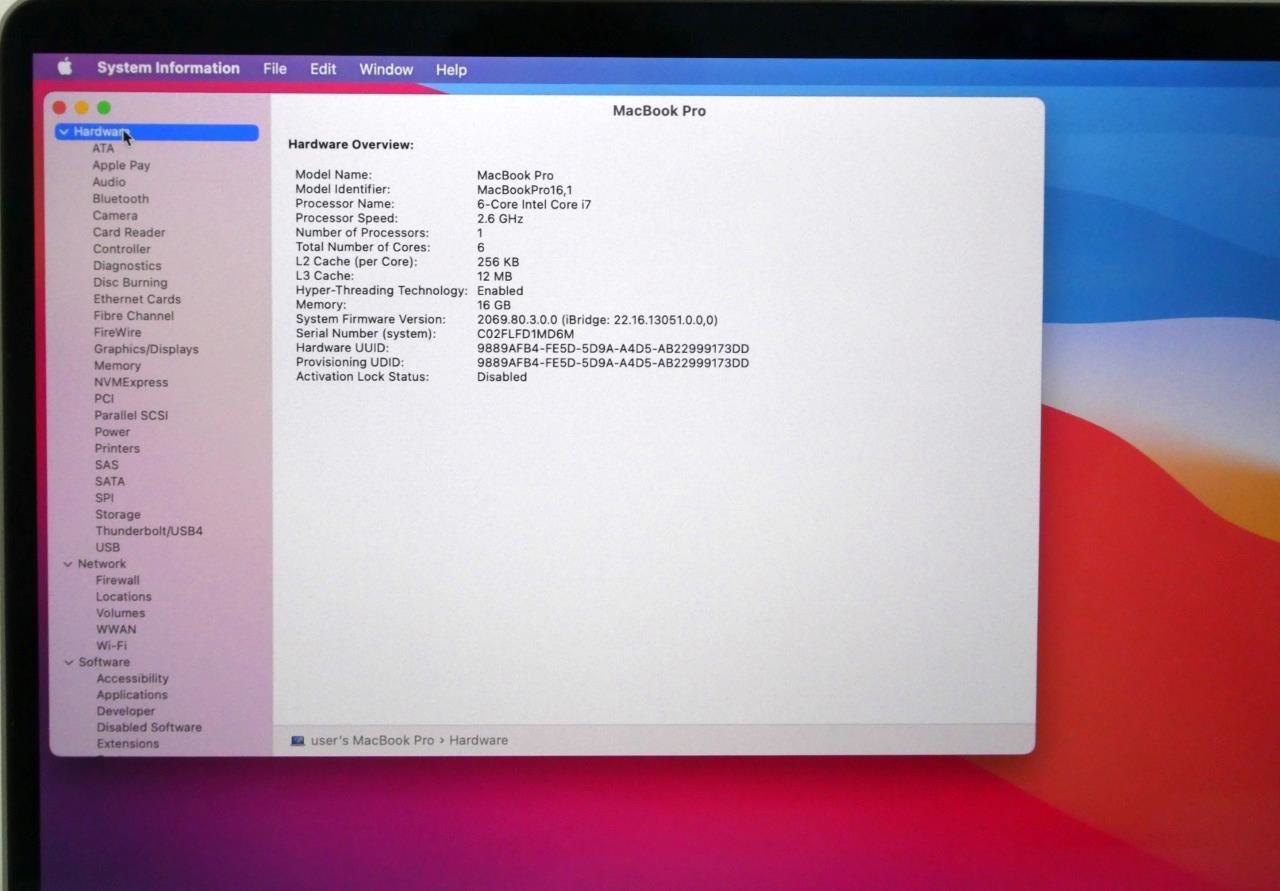Collapse the Software section chevron

(x=69, y=662)
